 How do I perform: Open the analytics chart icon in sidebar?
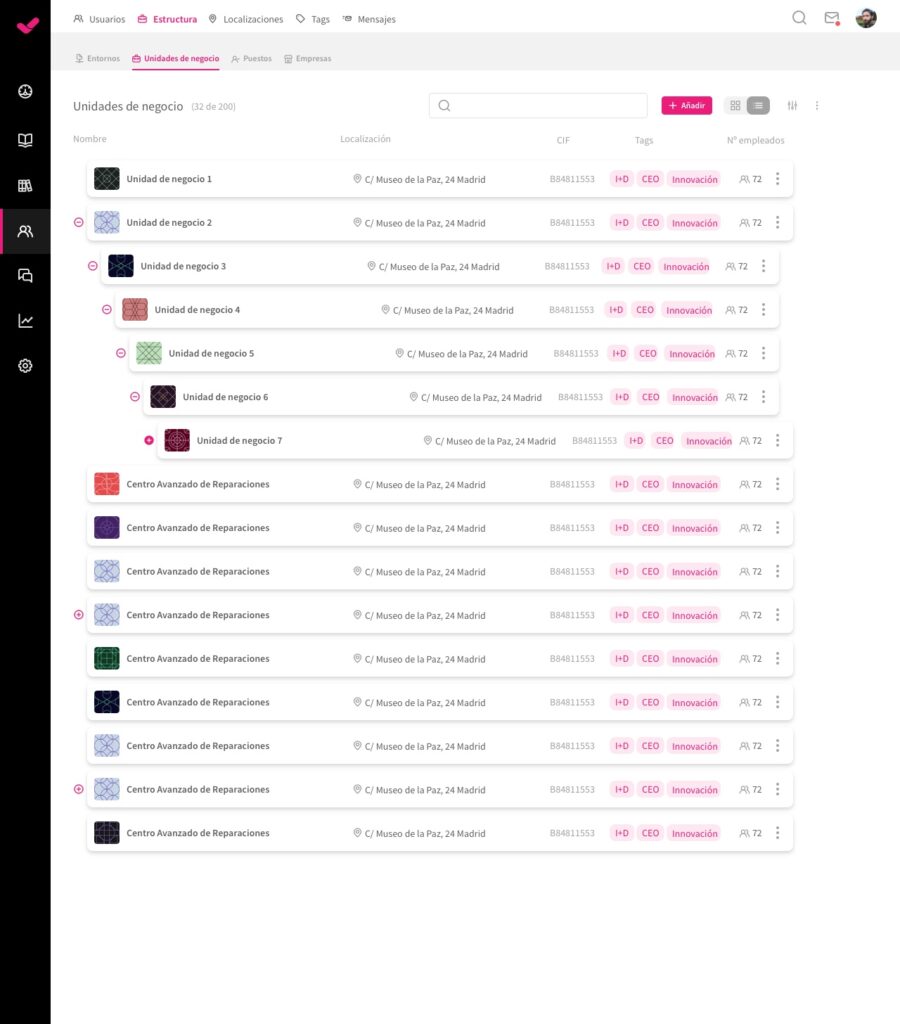25,321
